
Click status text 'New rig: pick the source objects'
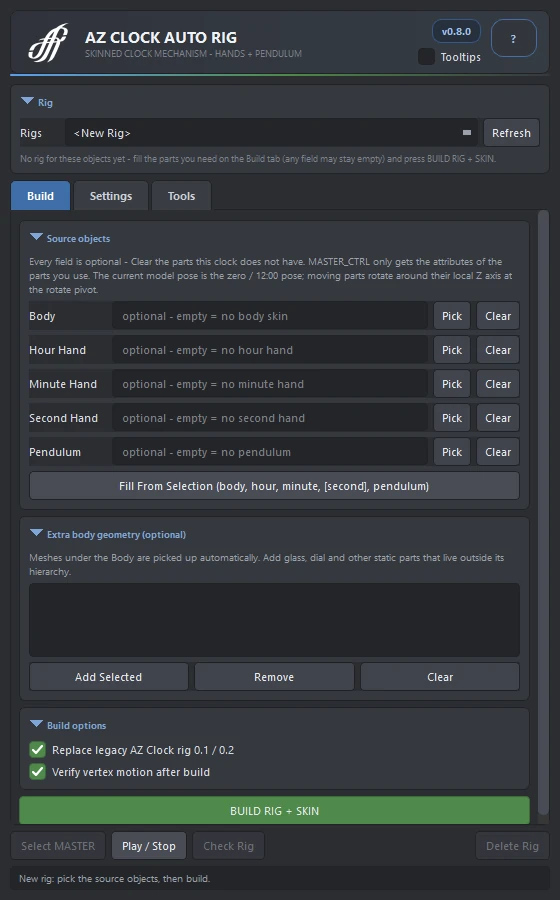[114, 878]
